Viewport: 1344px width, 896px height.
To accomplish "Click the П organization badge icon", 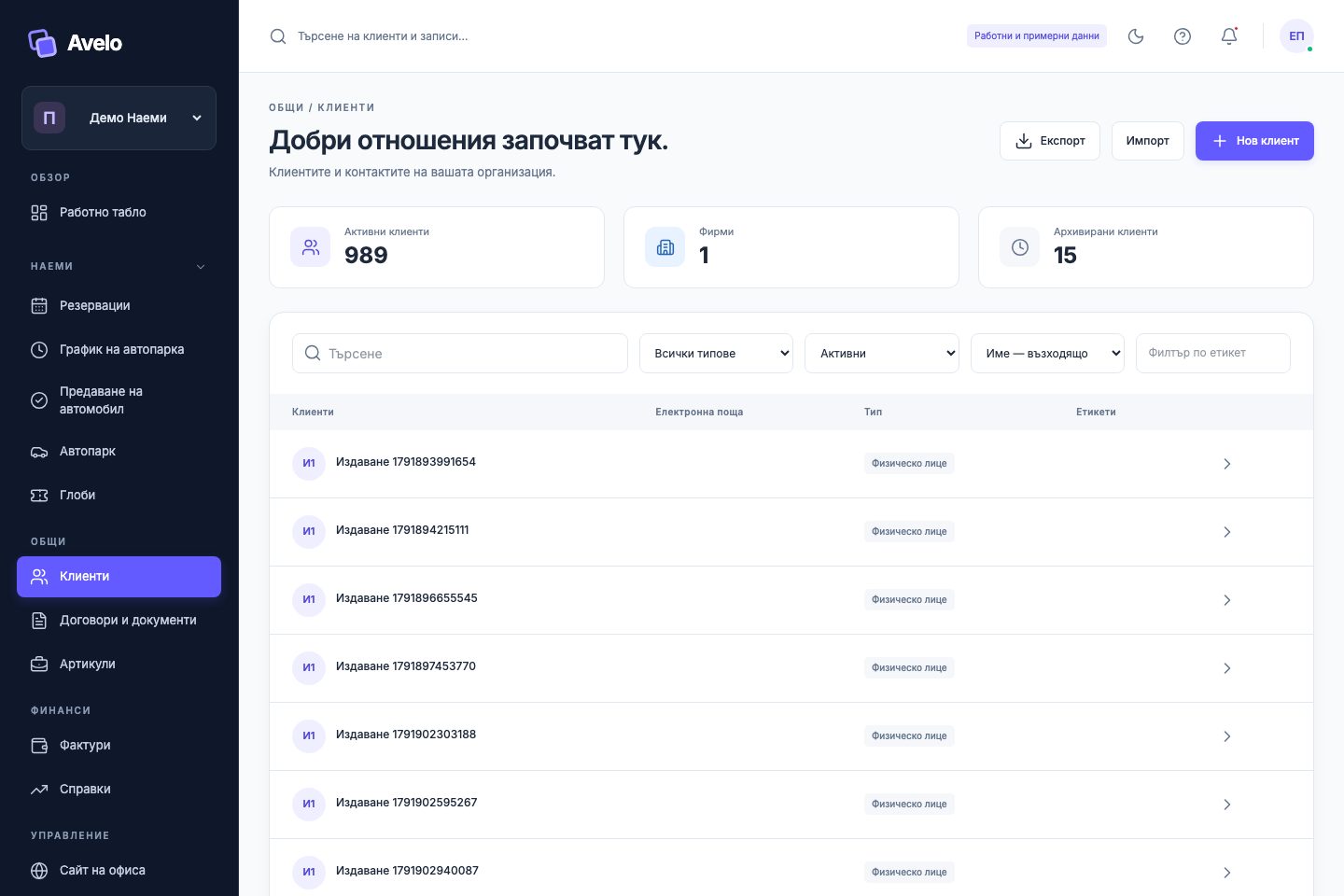I will (x=49, y=118).
